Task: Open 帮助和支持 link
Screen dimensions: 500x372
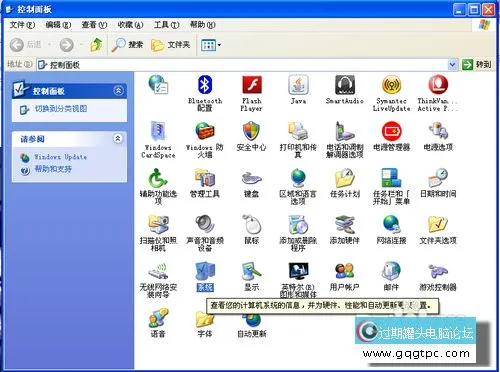Action: (53, 169)
